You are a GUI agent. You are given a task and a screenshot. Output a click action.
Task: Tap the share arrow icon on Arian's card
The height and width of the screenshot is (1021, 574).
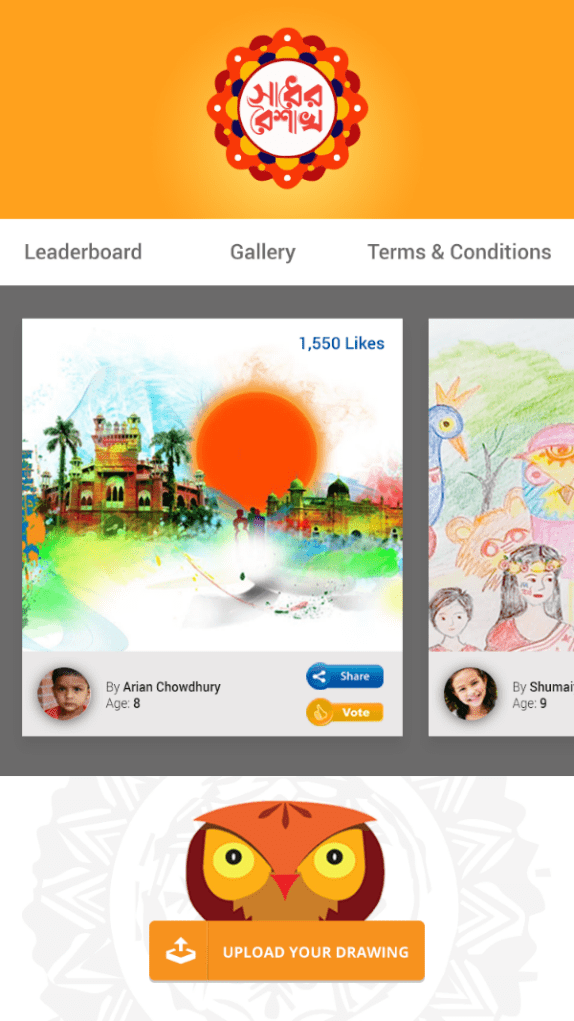(x=319, y=676)
